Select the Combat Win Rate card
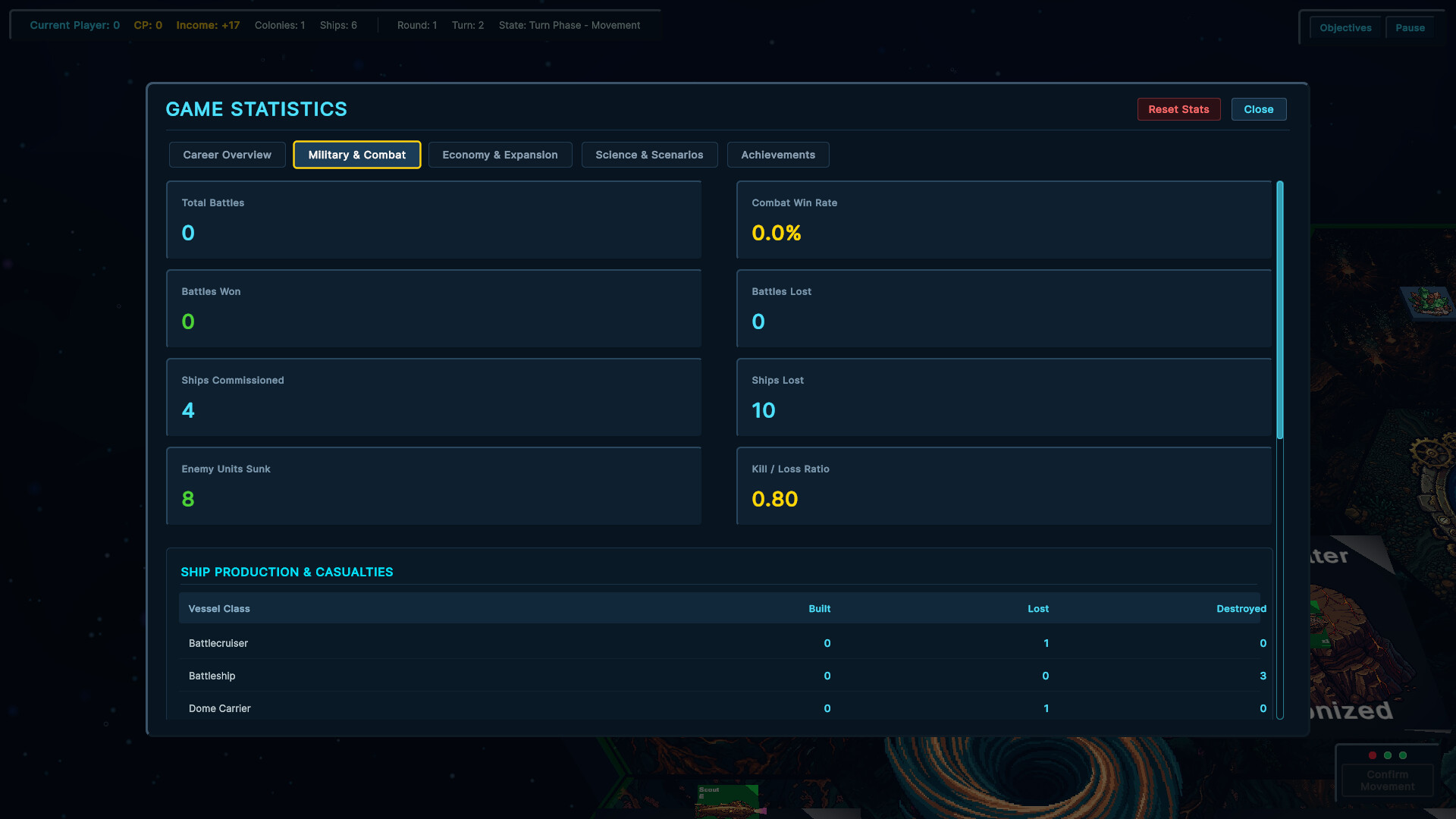The width and height of the screenshot is (1456, 819). click(x=1004, y=220)
